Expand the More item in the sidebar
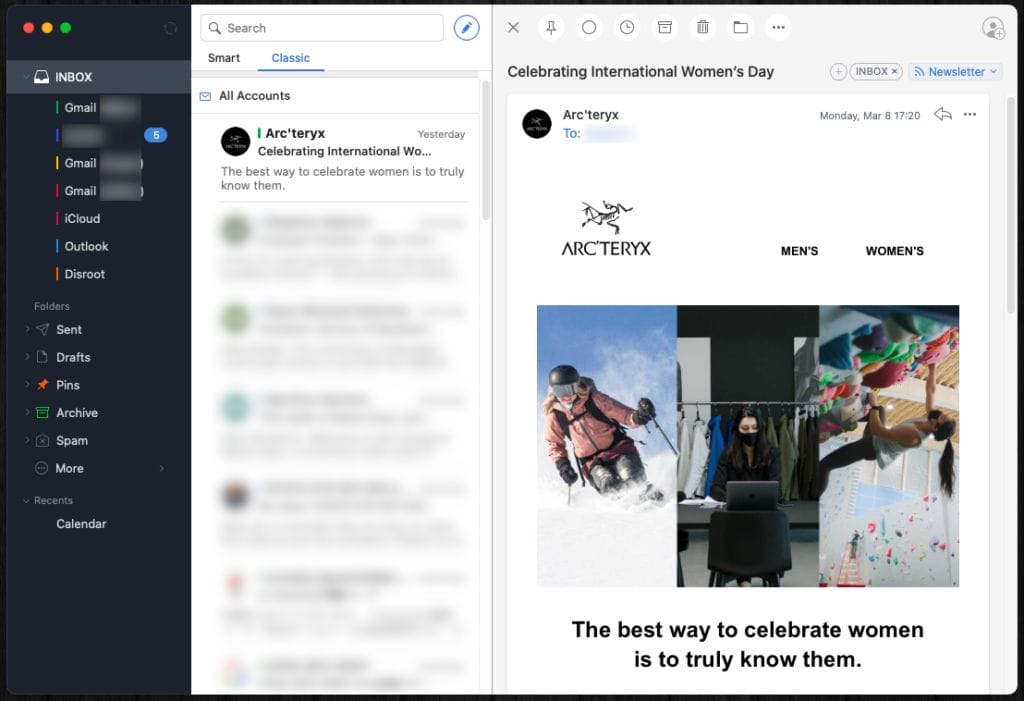Screen dimensions: 1024x701 [x=161, y=468]
